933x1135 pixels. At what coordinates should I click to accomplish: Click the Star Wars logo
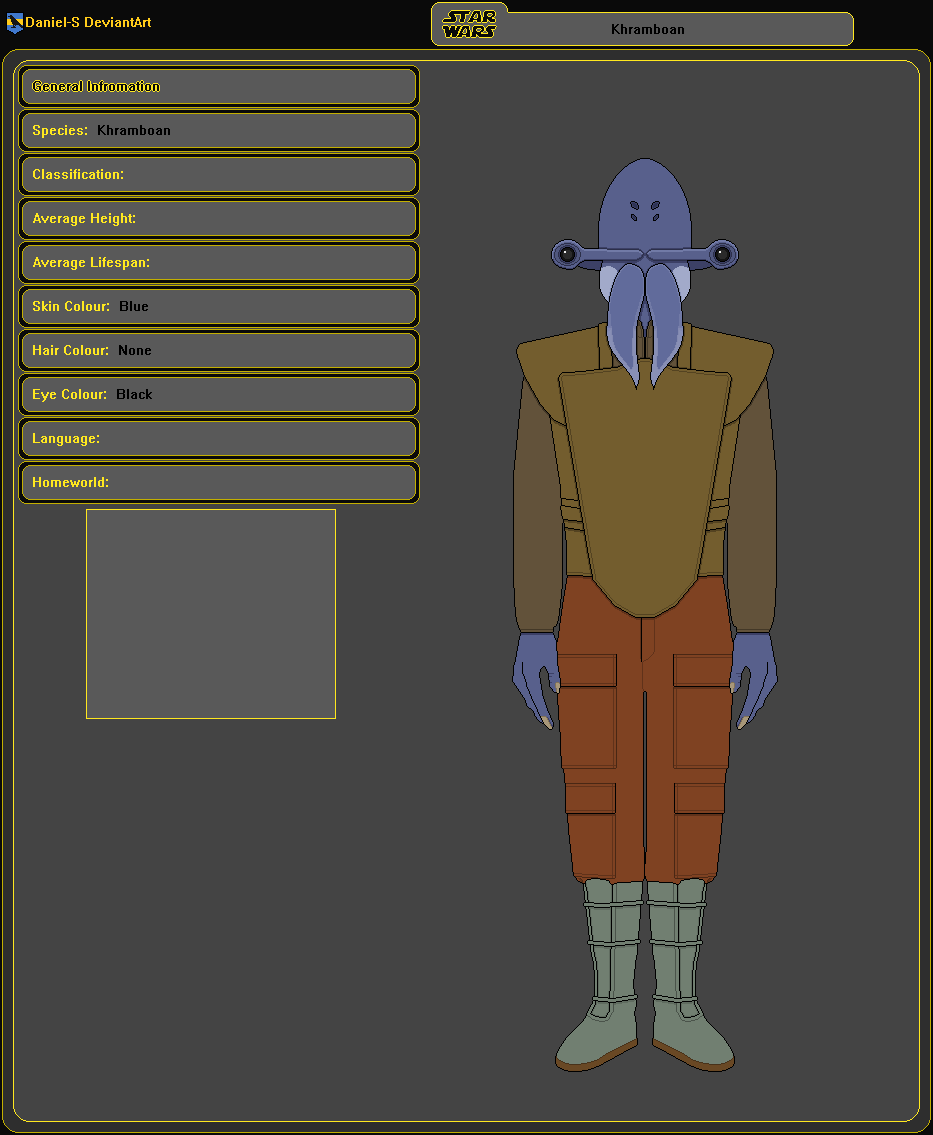[469, 24]
